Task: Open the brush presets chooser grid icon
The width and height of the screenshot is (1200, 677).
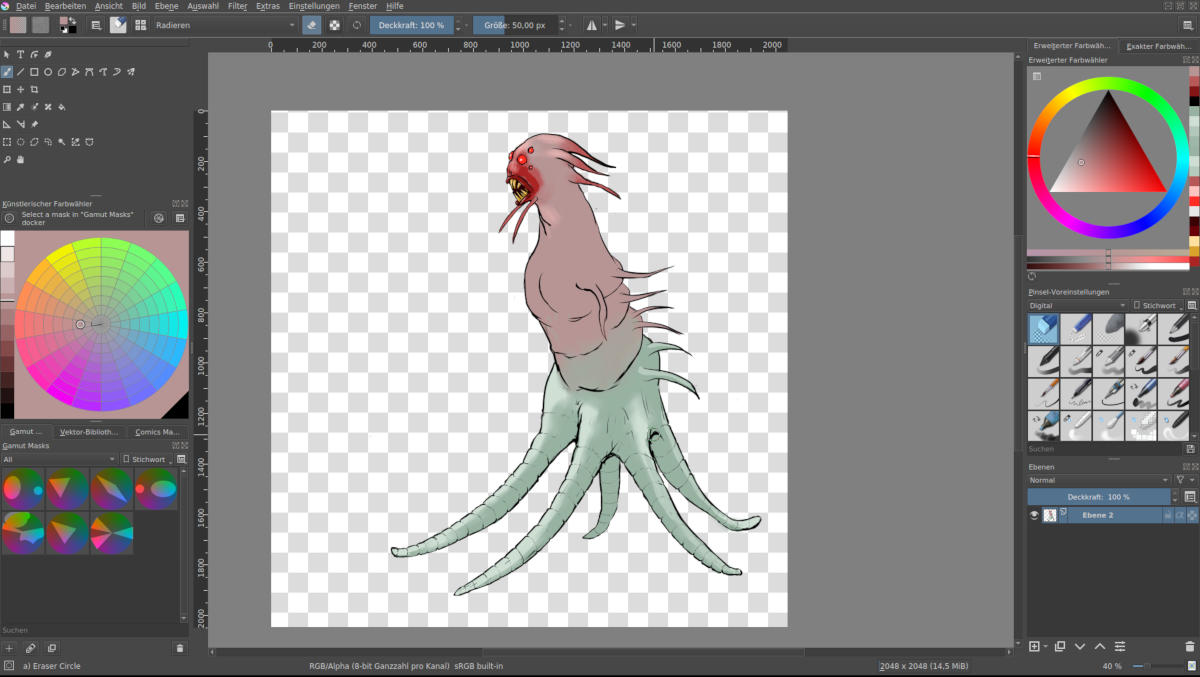Action: coord(140,24)
